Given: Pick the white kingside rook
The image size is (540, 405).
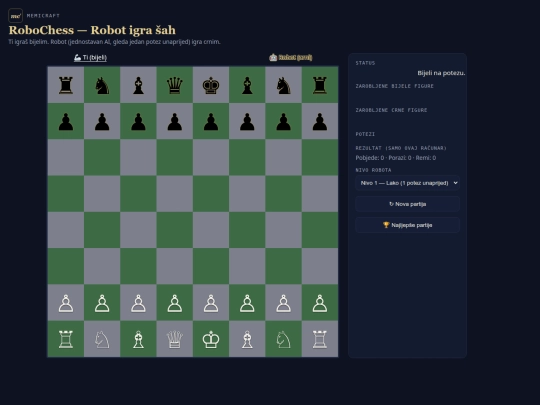Looking at the screenshot, I should click(x=320, y=339).
